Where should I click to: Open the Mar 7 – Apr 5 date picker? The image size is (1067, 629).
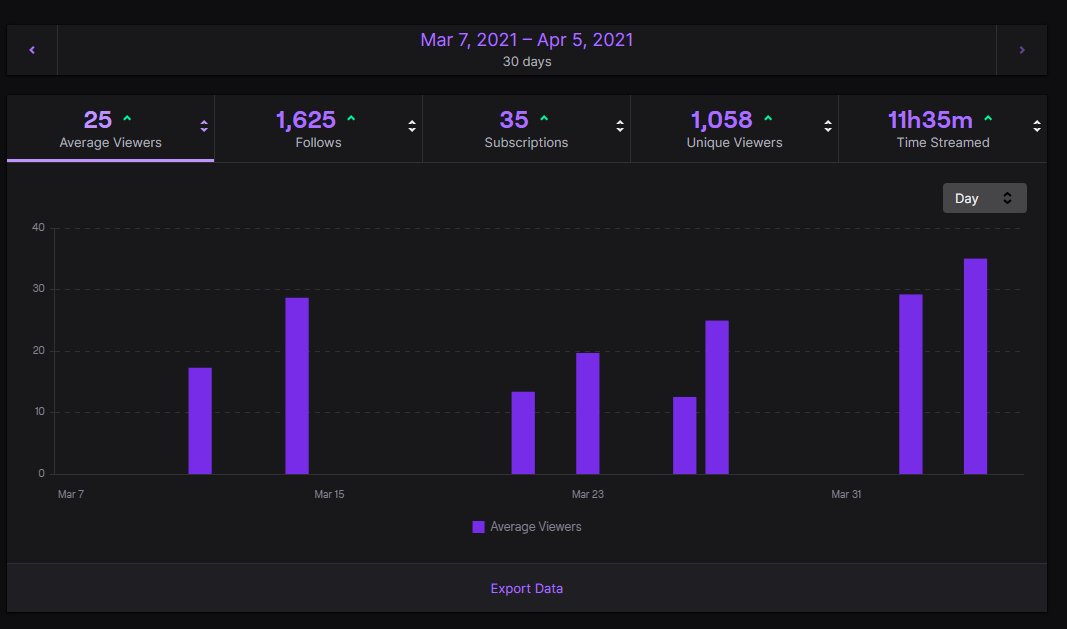coord(526,49)
